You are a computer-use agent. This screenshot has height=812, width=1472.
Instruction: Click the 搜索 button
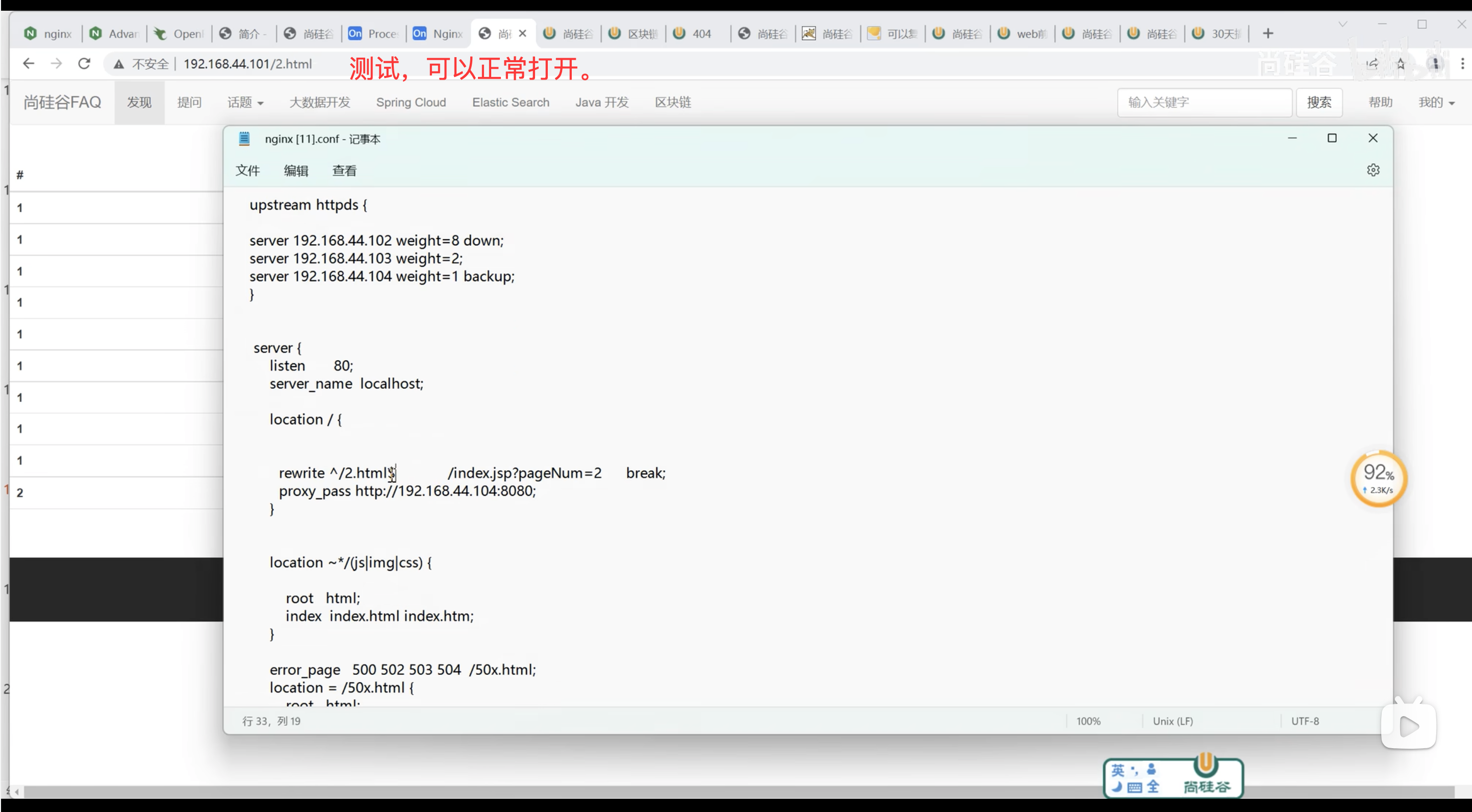[x=1319, y=103]
